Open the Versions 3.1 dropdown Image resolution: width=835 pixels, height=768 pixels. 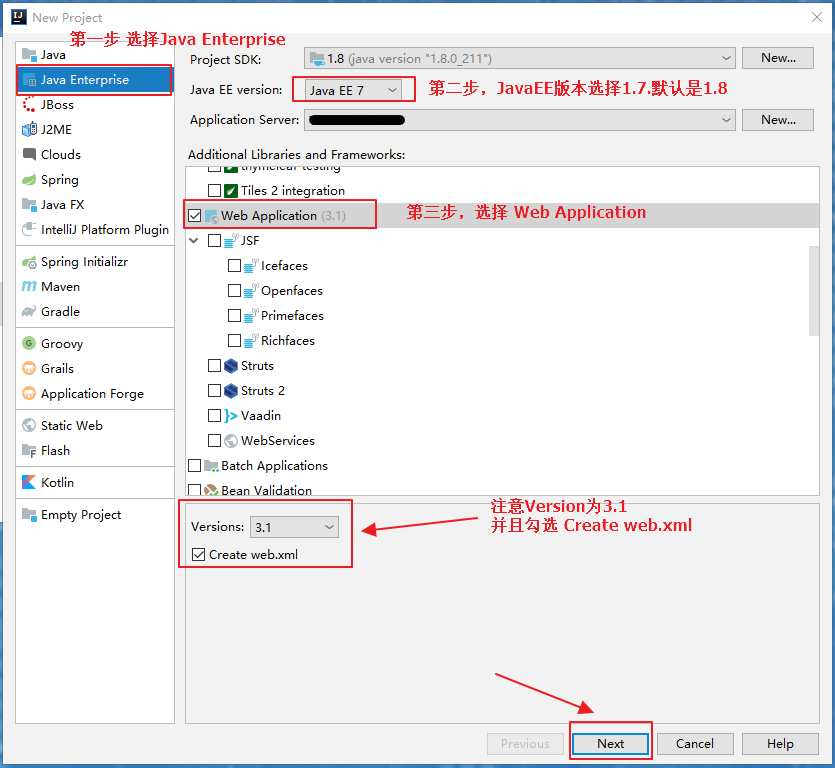[294, 527]
